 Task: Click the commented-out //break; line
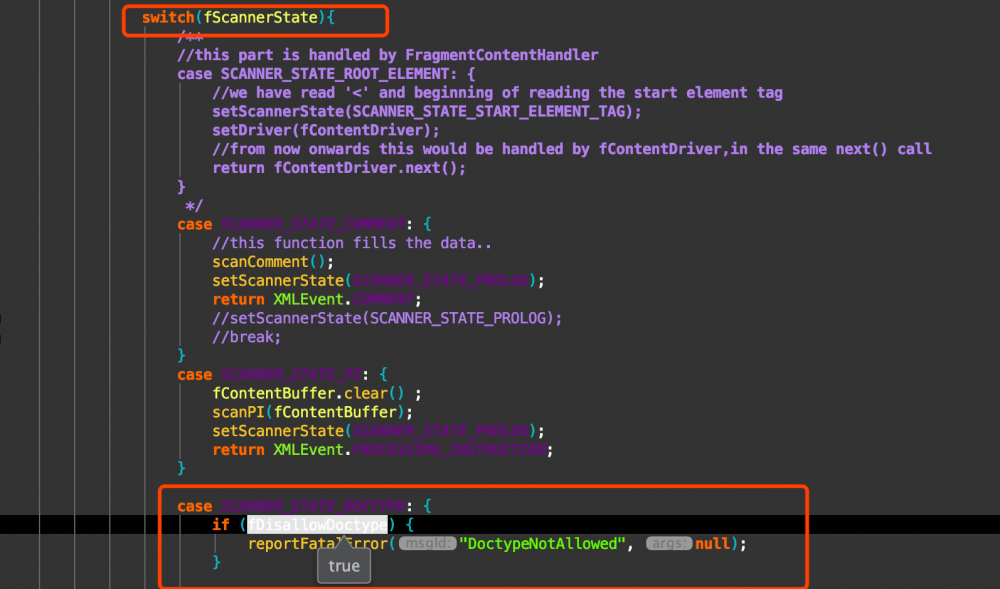coord(247,337)
